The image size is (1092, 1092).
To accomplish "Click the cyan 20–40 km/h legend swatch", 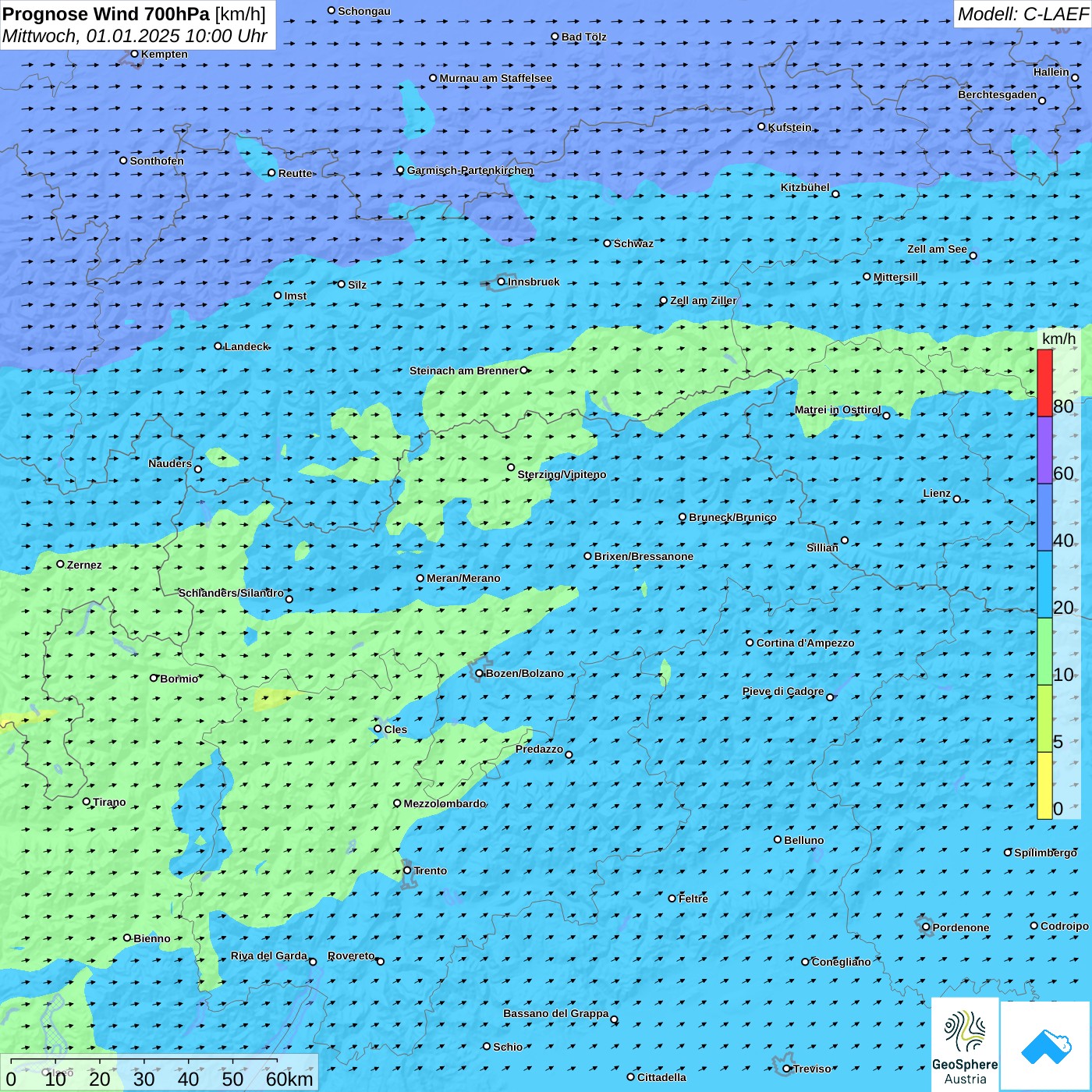I will pos(1044,584).
